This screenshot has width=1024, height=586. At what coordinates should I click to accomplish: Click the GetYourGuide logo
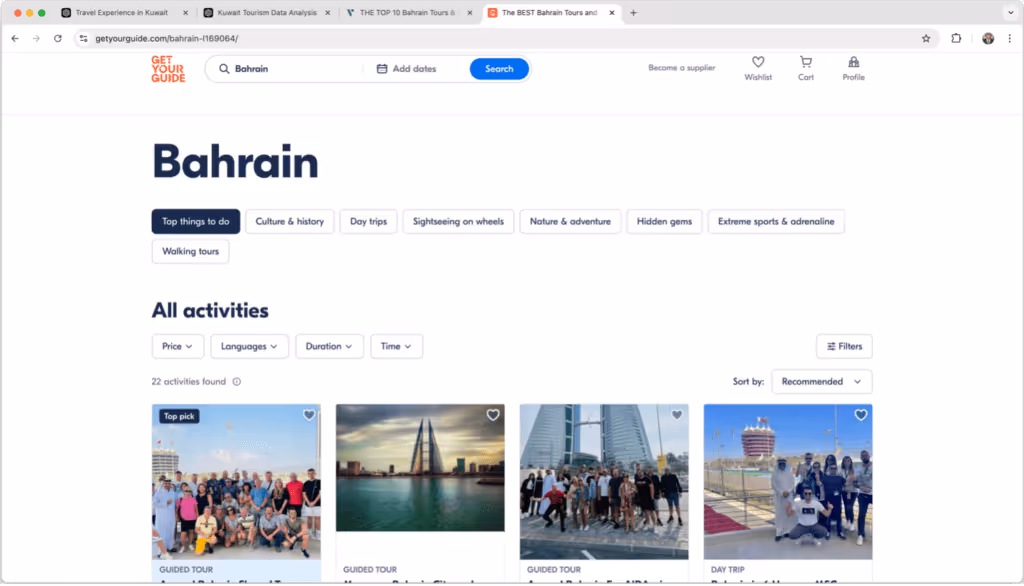tap(168, 69)
